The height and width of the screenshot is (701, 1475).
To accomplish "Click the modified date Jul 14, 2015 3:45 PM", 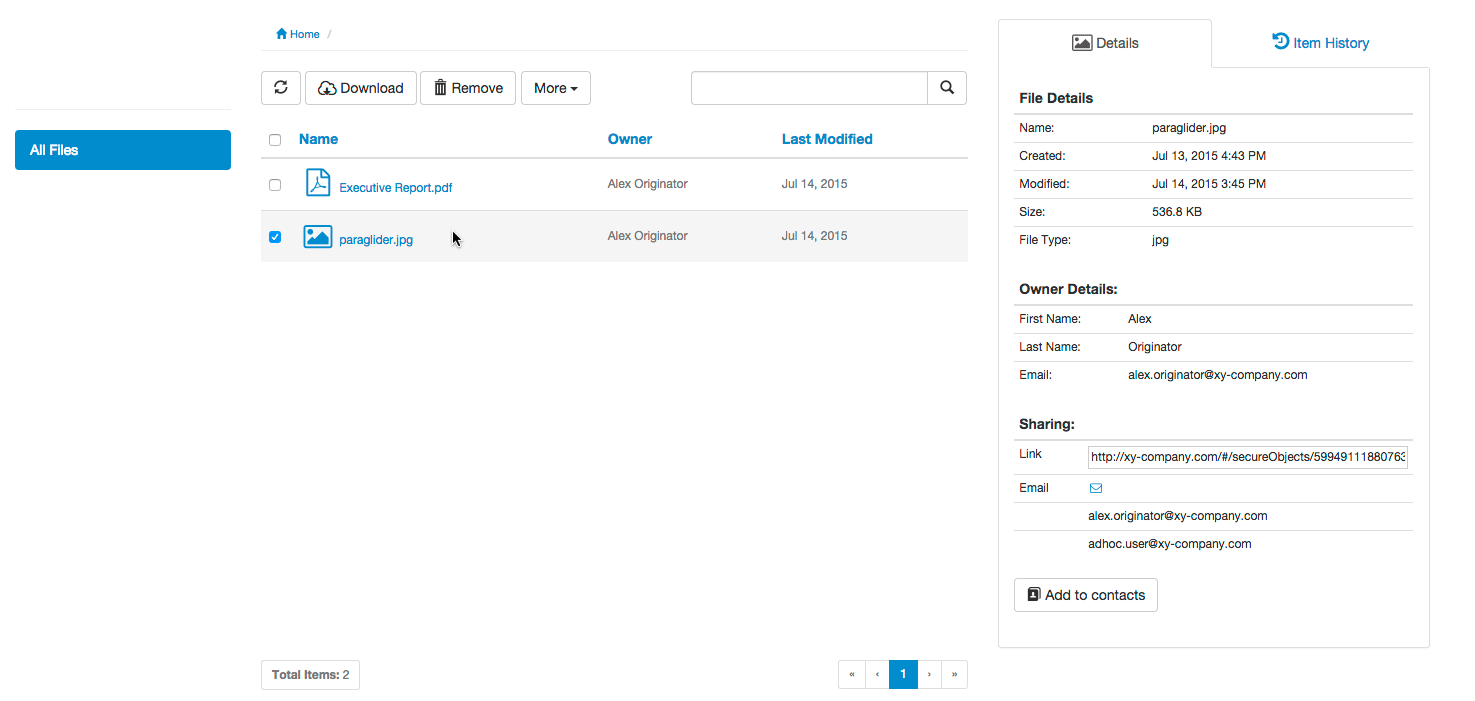I will tap(1209, 184).
